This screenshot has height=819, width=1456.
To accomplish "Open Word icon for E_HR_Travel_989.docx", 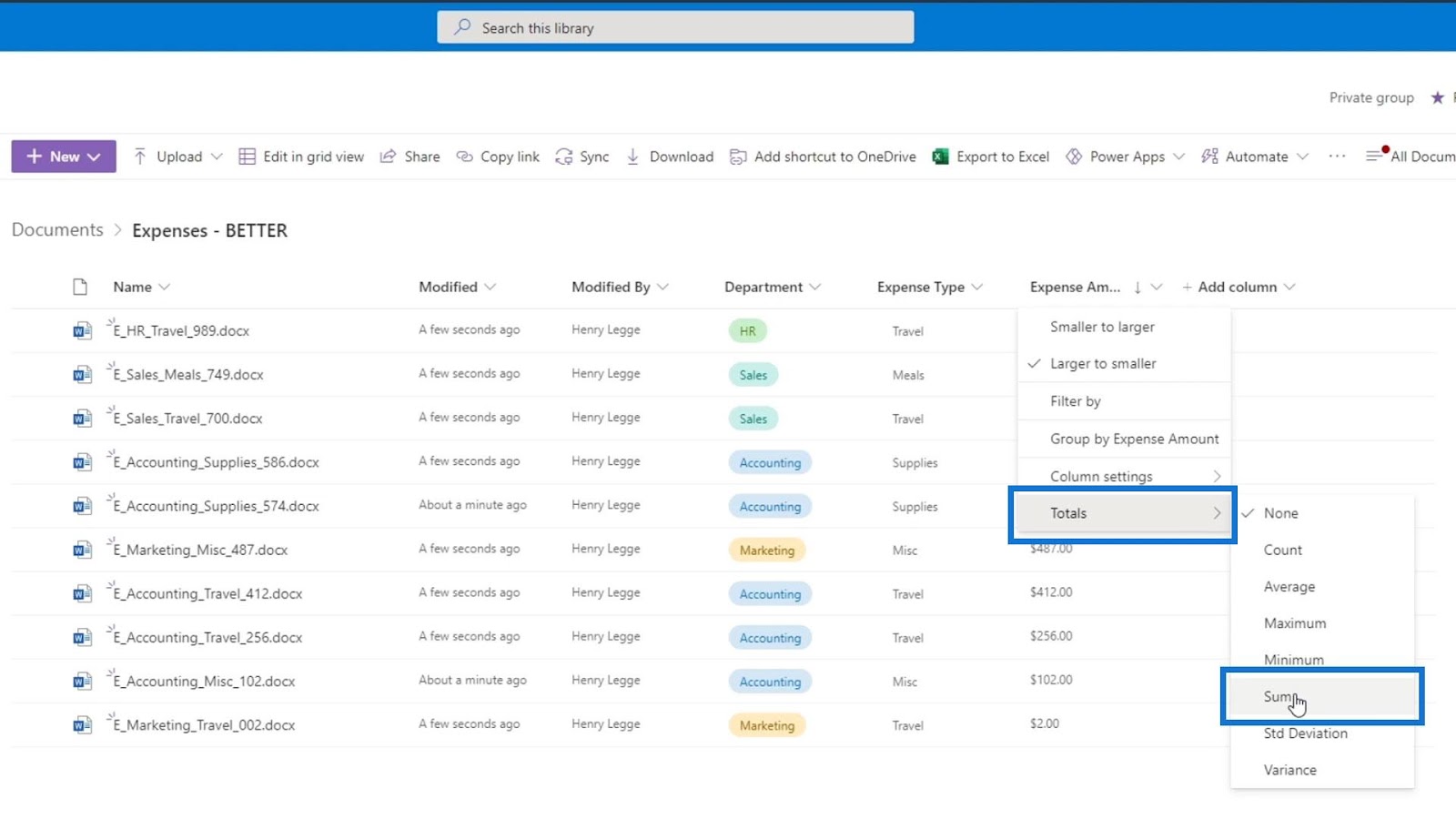I will [82, 331].
